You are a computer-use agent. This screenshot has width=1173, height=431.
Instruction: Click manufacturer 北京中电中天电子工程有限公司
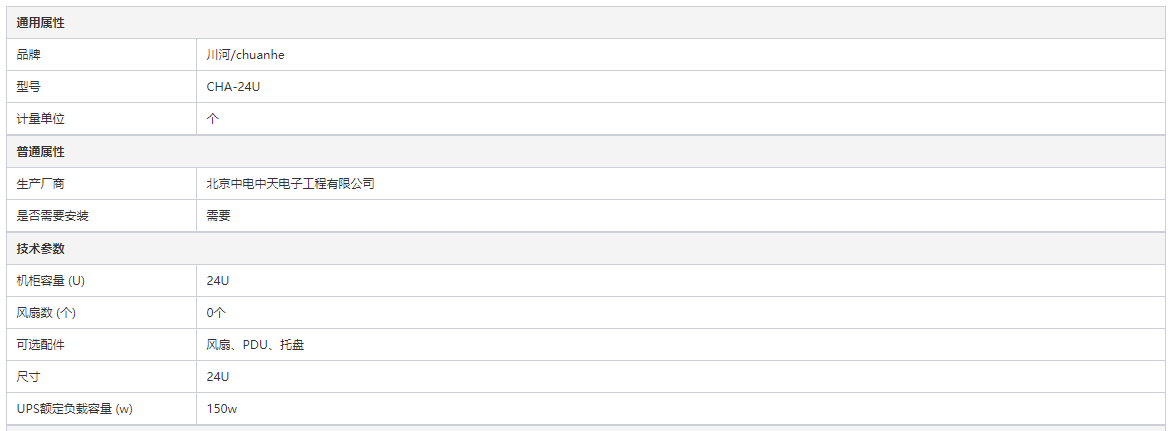(290, 183)
